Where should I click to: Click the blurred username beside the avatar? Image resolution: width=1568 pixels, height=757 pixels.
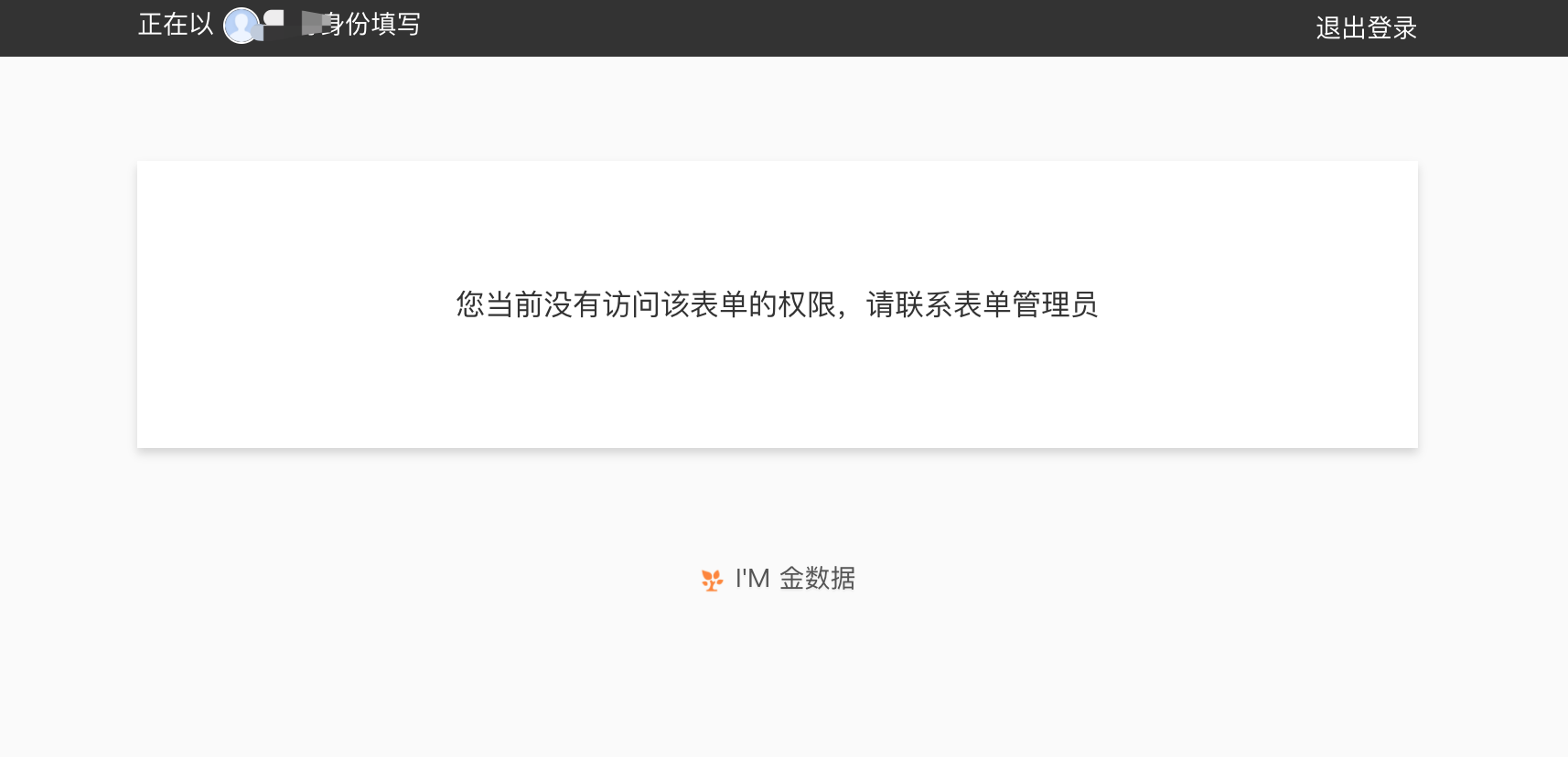[295, 24]
